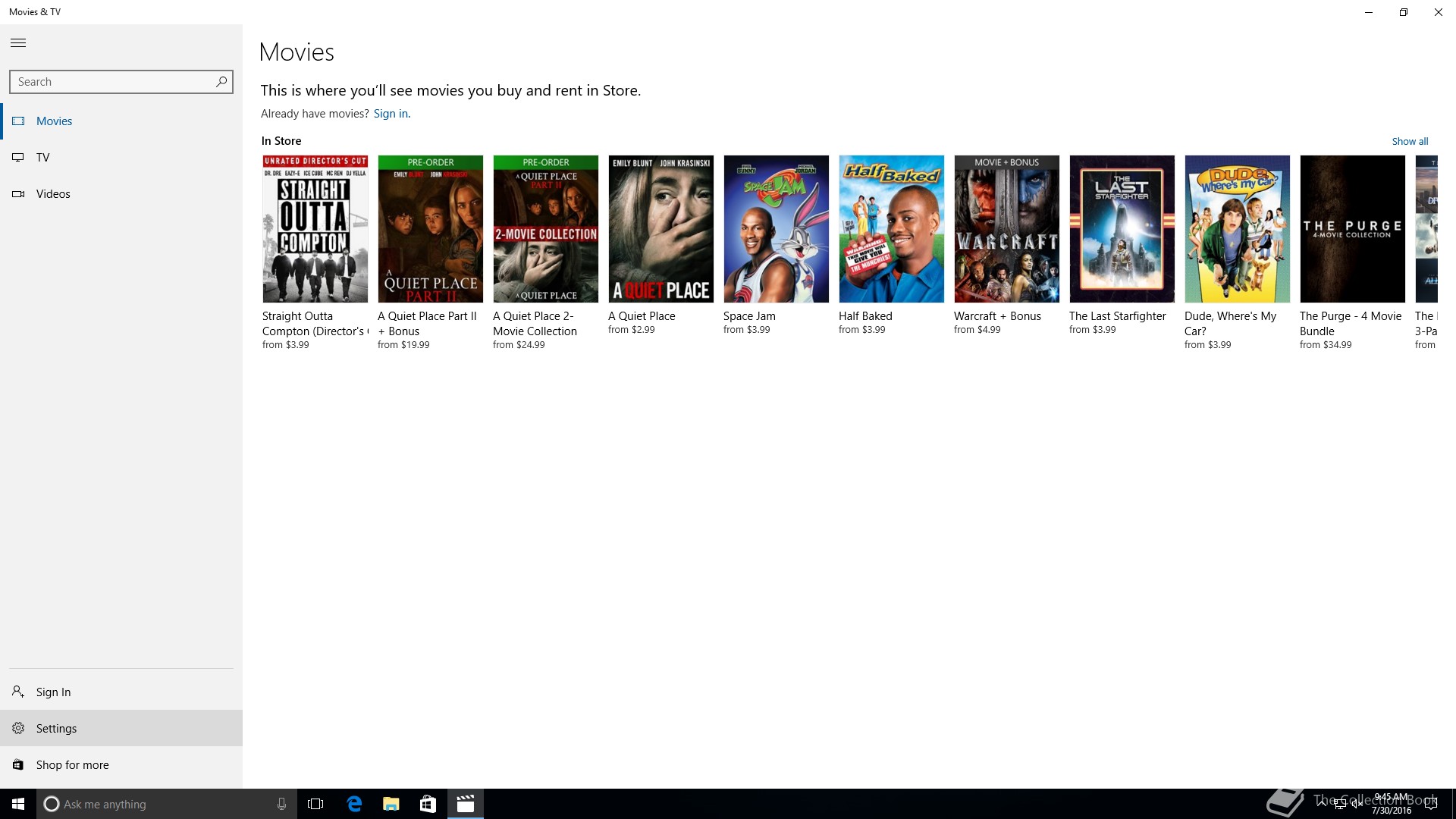The height and width of the screenshot is (819, 1456).
Task: Open Sign In from the sidebar
Action: tap(121, 692)
